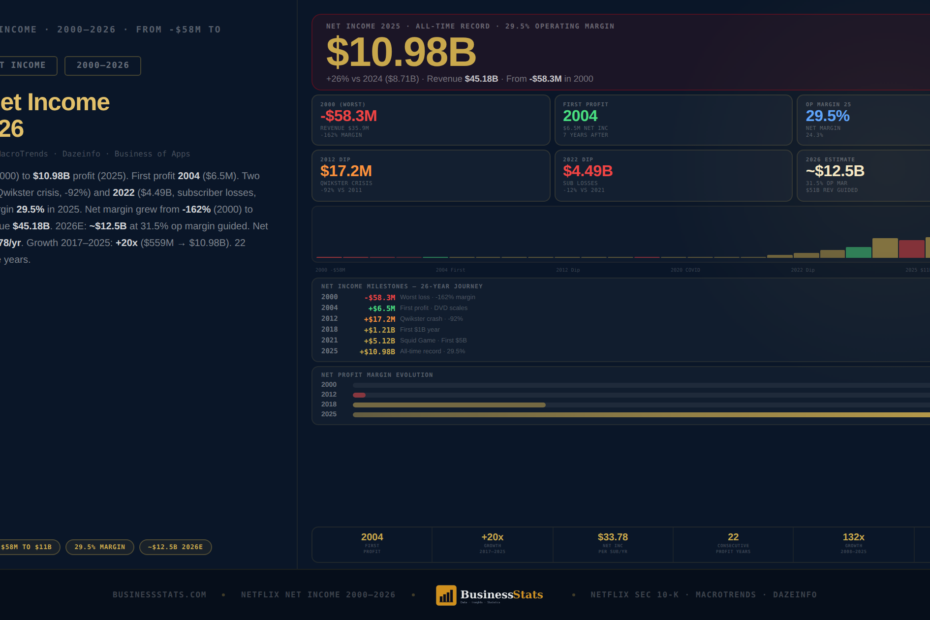Click the 2025 full-width margin bar
This screenshot has width=930, height=620.
click(641, 415)
